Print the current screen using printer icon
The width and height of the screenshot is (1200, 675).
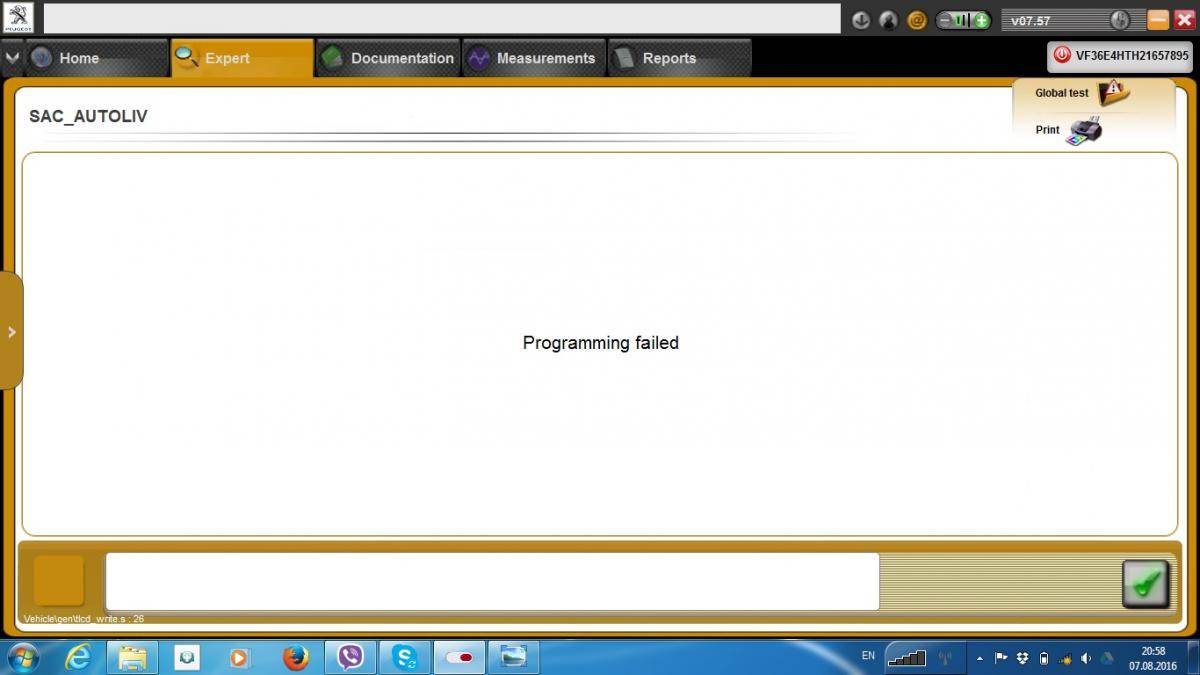click(1084, 131)
